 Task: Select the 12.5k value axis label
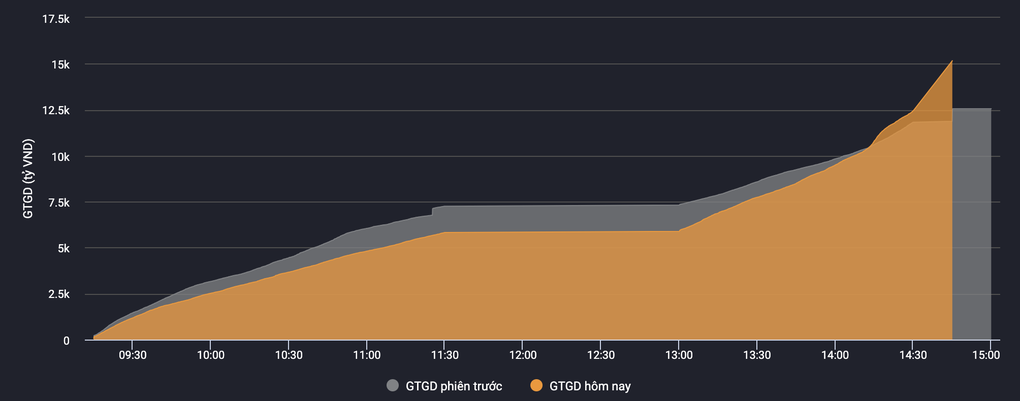click(54, 111)
